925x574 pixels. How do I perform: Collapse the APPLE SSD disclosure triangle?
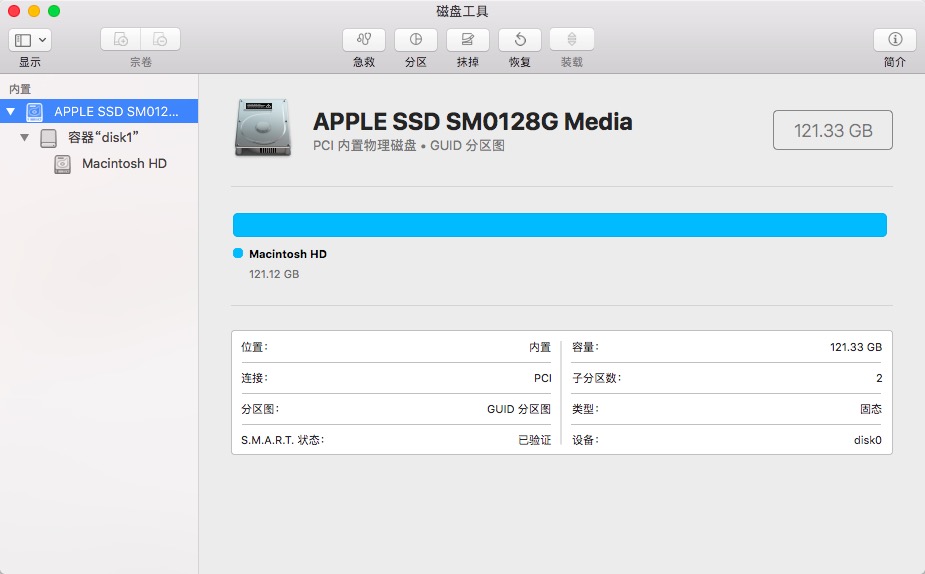pyautogui.click(x=10, y=112)
